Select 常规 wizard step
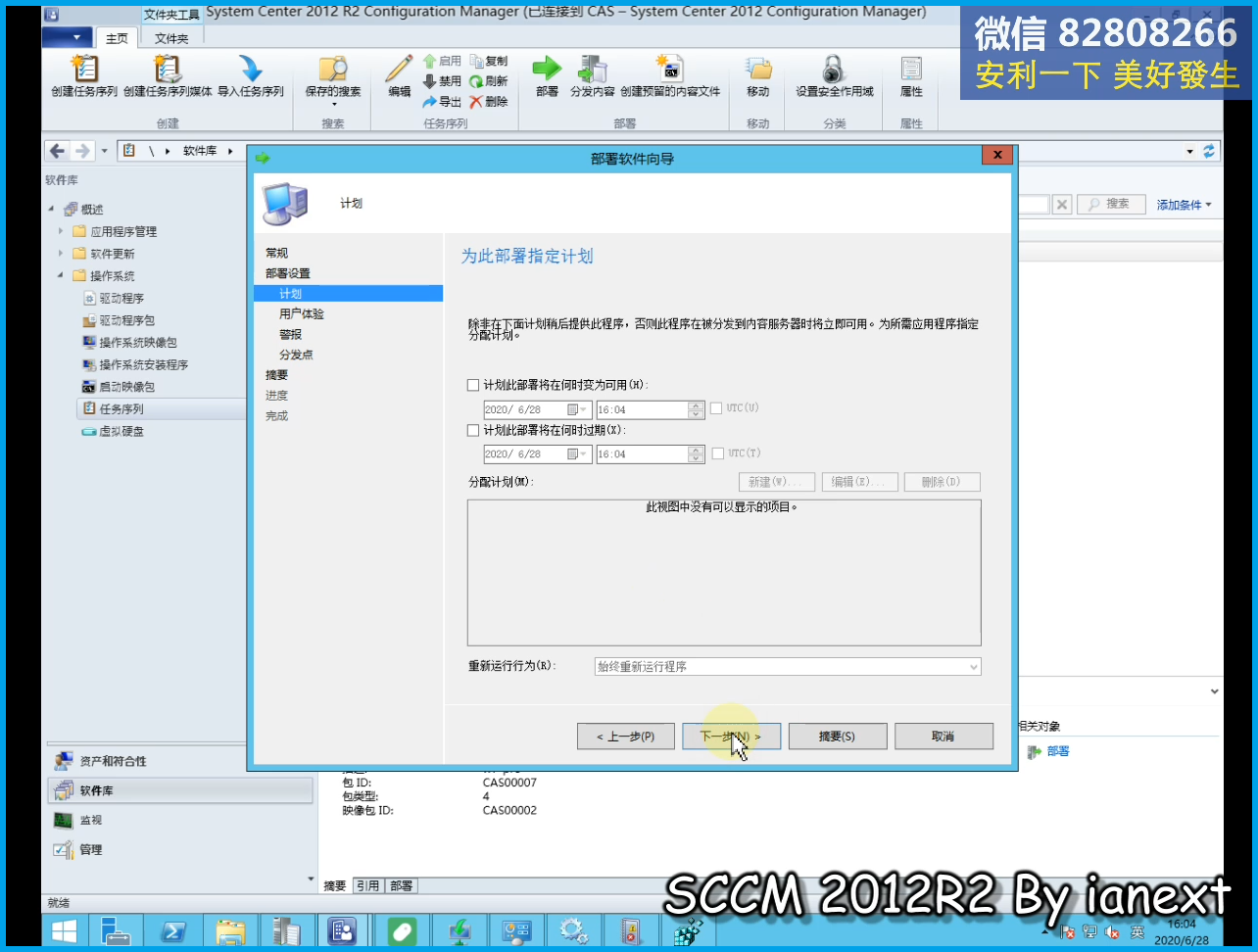 (x=277, y=254)
